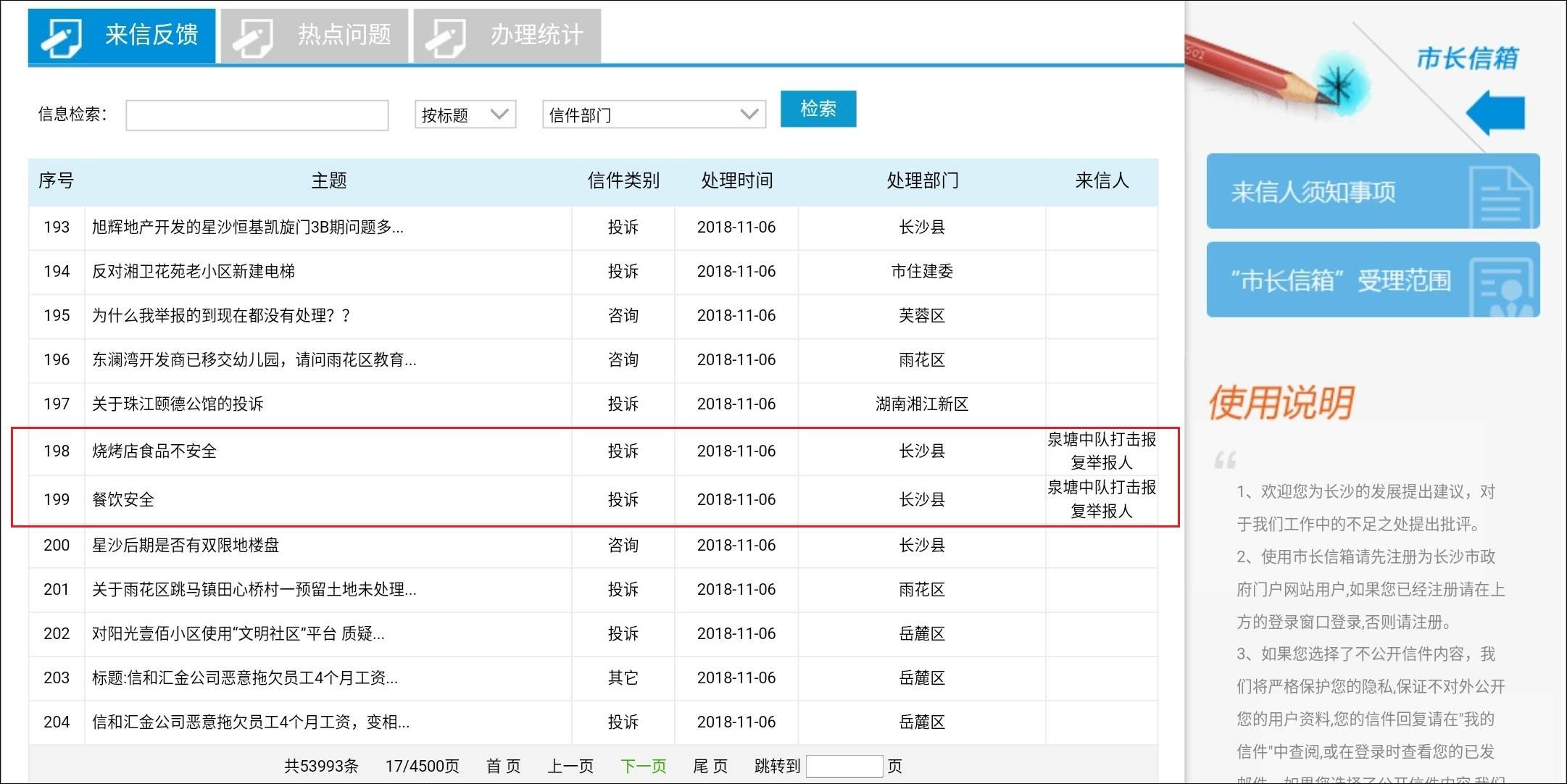Screen dimensions: 1567x784
Task: Open the 按标题 search type dropdown
Action: [465, 115]
